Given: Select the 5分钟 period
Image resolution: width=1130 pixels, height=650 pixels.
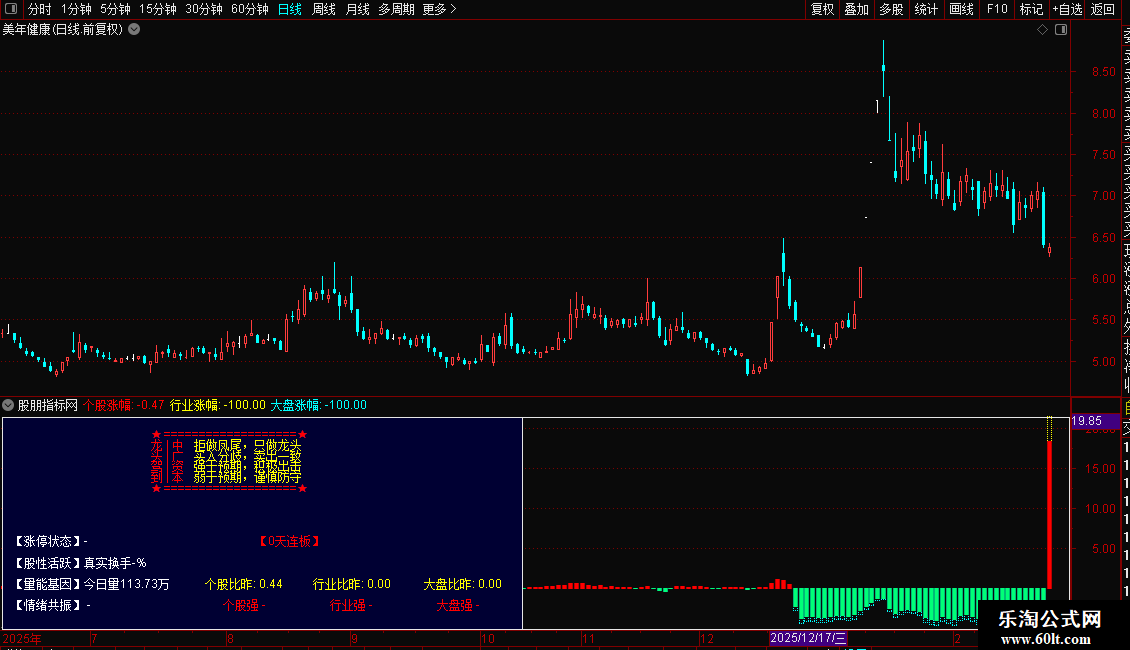Looking at the screenshot, I should coord(115,9).
